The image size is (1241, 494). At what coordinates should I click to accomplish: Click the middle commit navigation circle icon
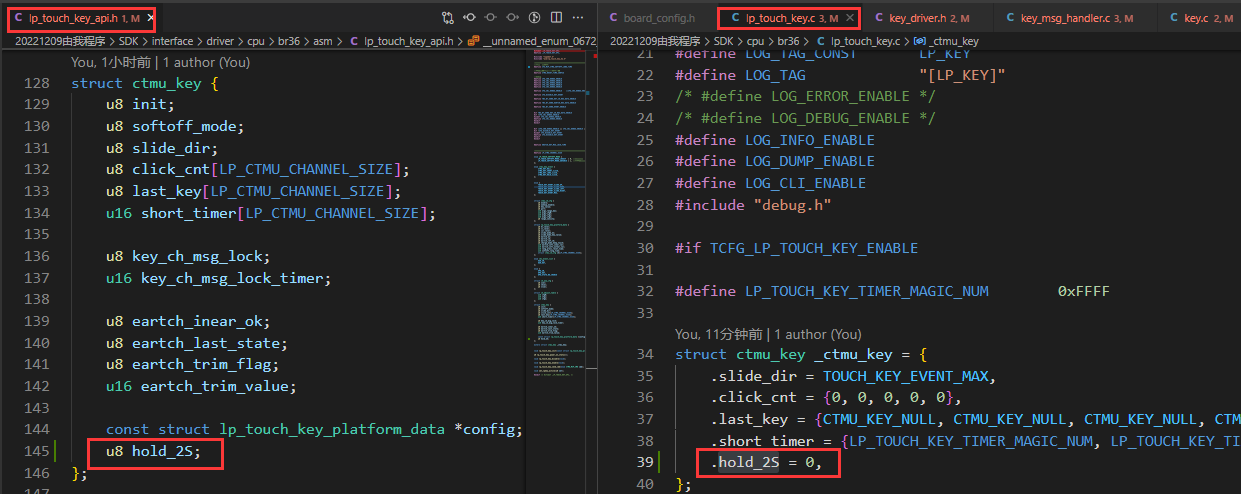[x=491, y=18]
